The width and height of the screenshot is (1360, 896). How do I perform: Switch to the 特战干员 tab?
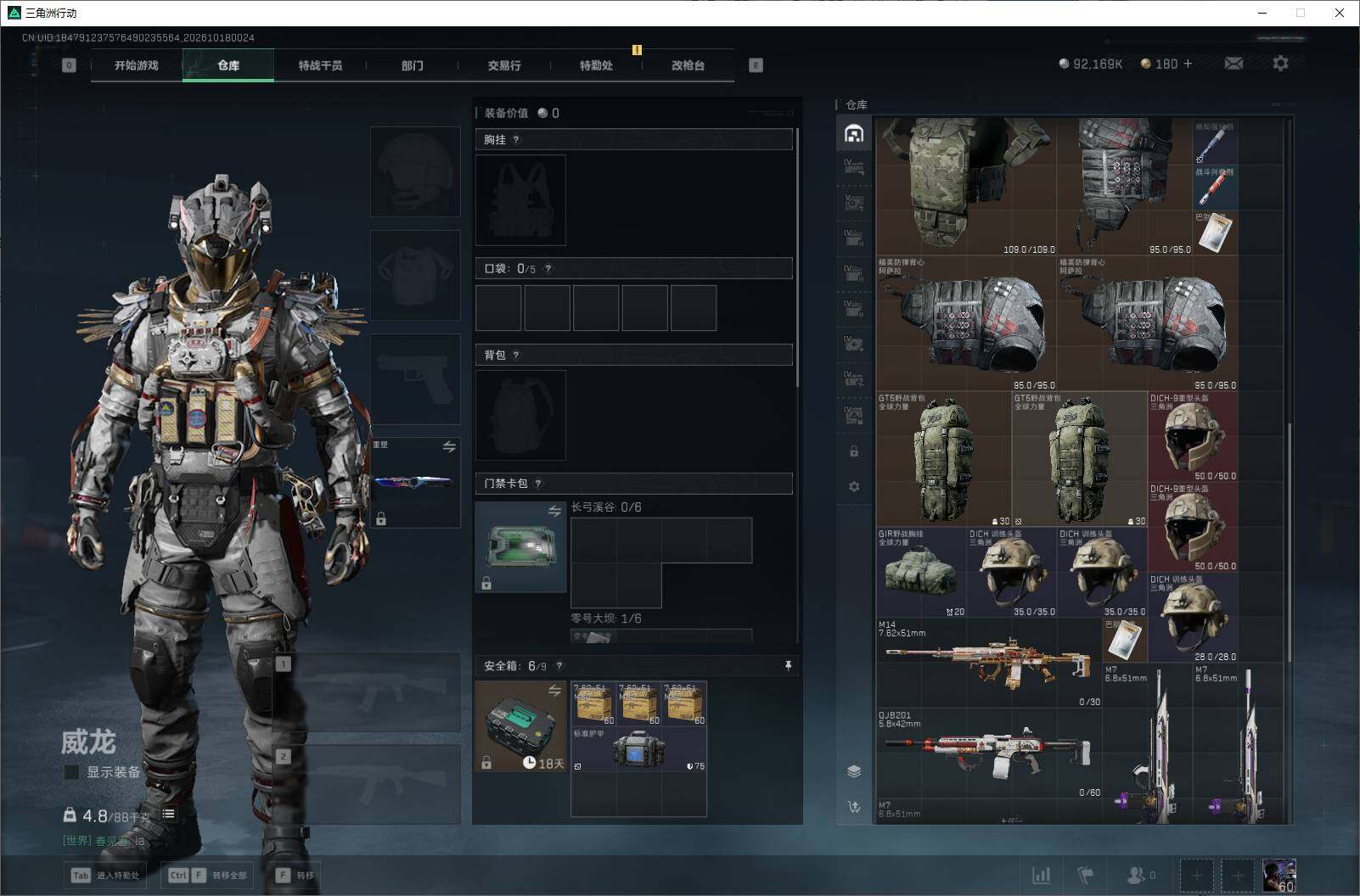click(320, 65)
